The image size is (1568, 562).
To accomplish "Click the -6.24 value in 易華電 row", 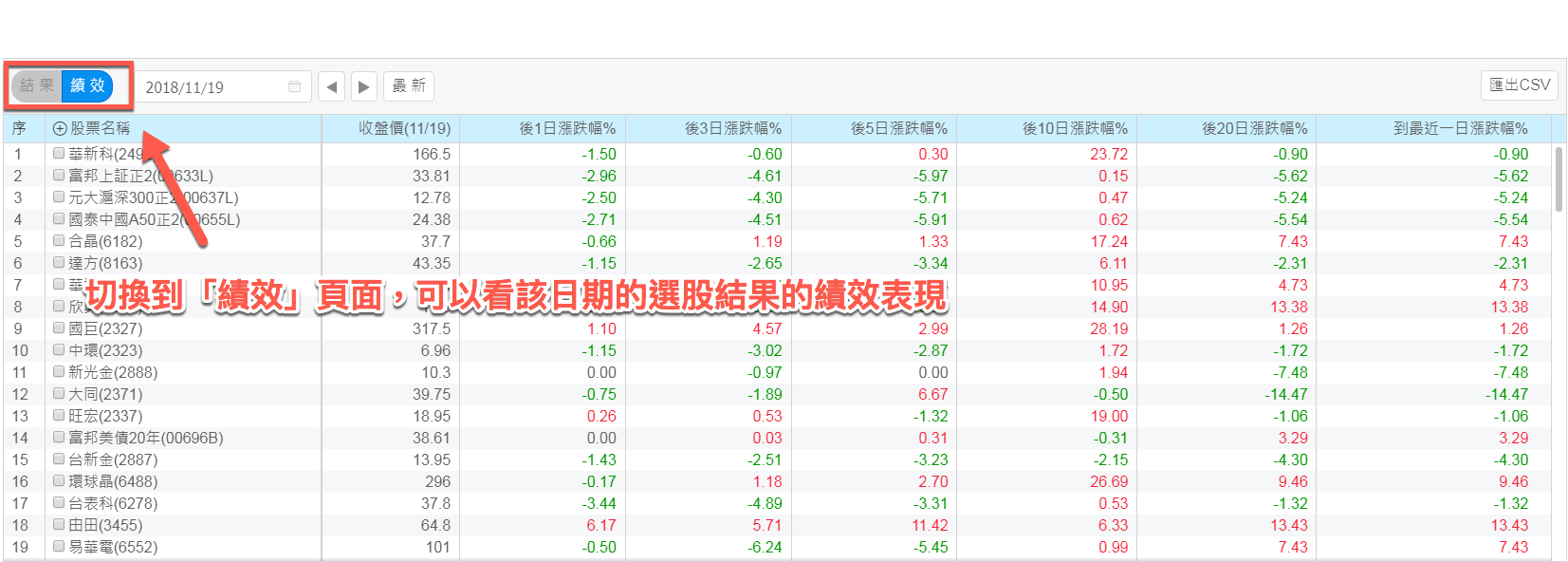I will click(x=765, y=547).
